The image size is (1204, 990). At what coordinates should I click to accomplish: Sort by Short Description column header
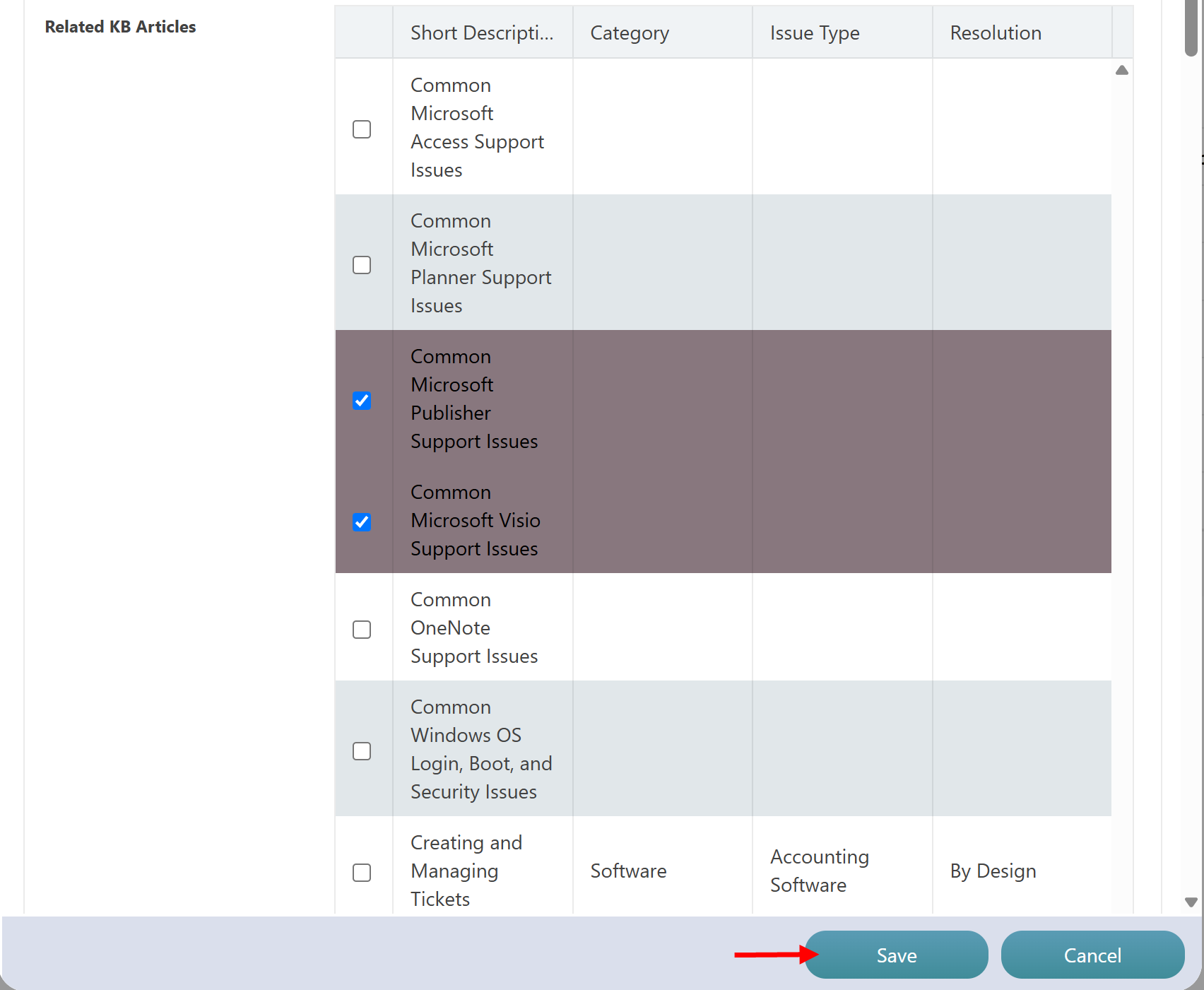482,33
